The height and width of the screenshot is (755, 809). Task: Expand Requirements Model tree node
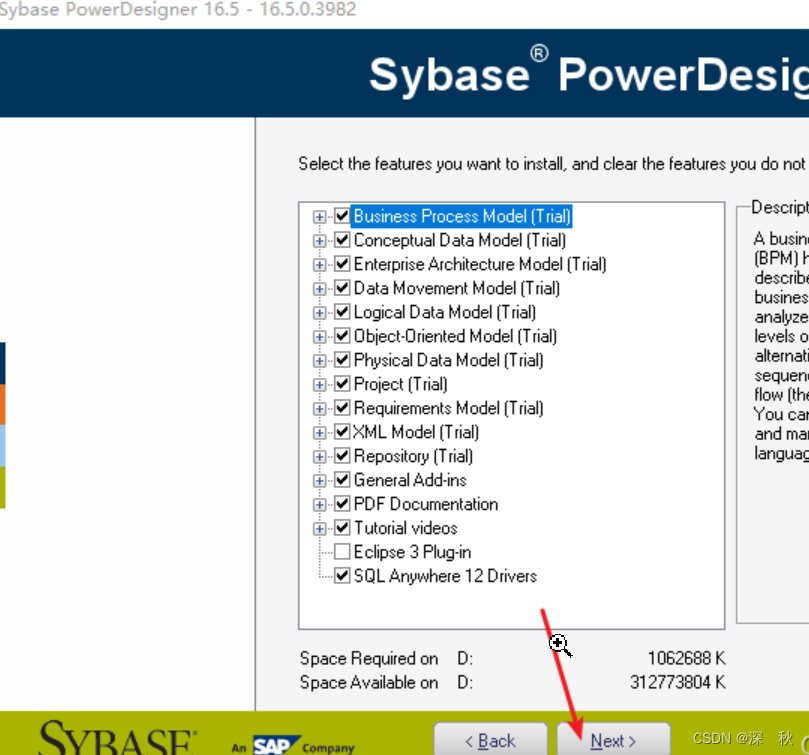click(319, 409)
